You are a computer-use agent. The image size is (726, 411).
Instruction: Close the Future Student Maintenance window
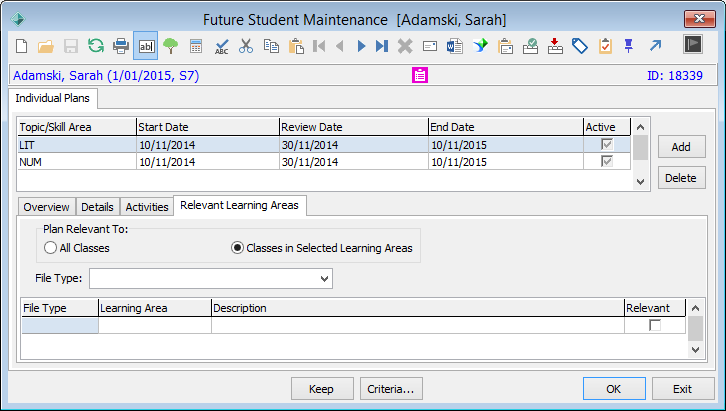699,19
